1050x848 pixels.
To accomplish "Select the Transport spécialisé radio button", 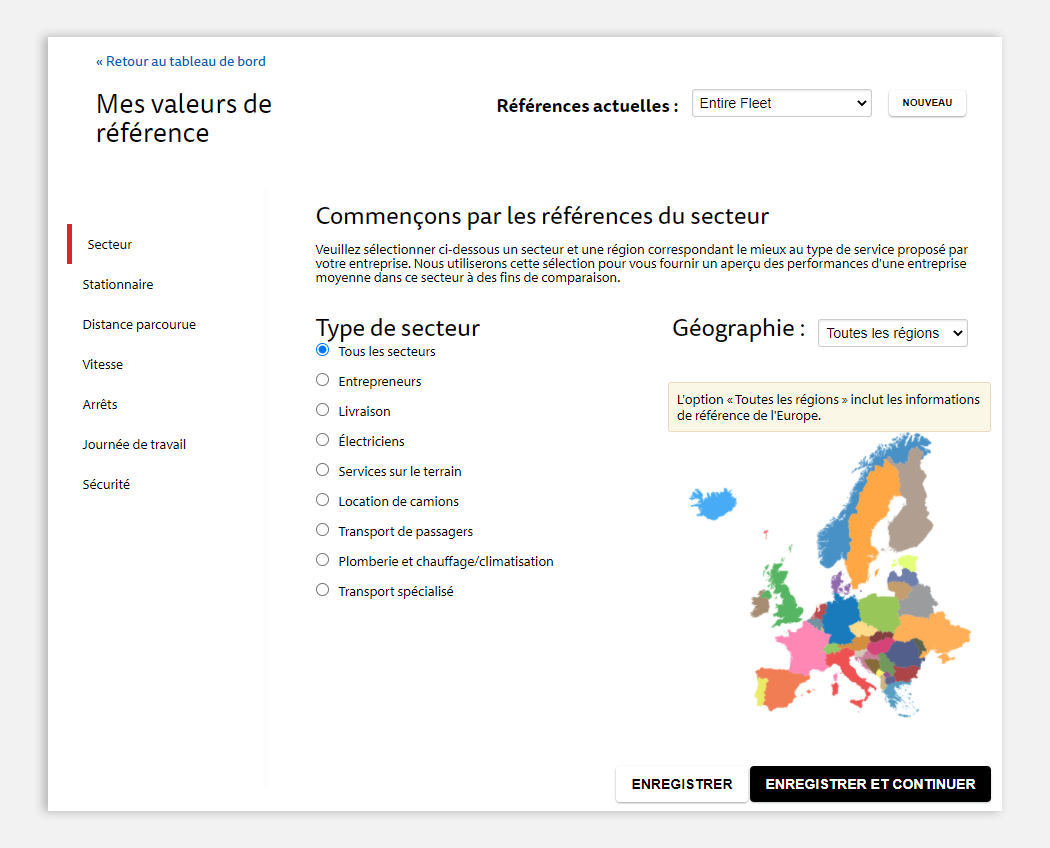I will pyautogui.click(x=322, y=590).
